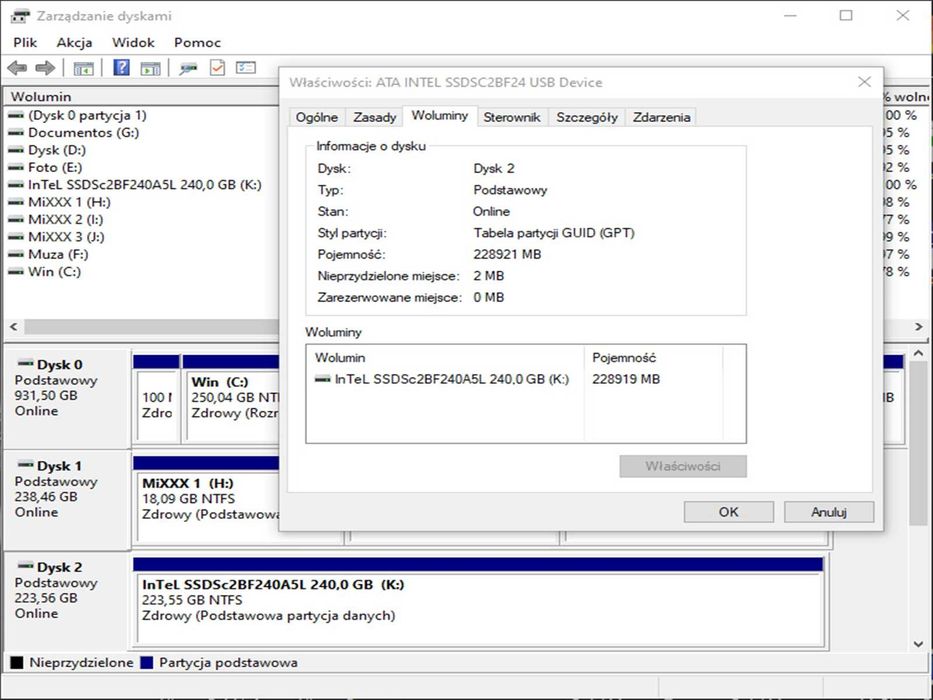
Task: Click the Anuluj button
Action: click(828, 512)
